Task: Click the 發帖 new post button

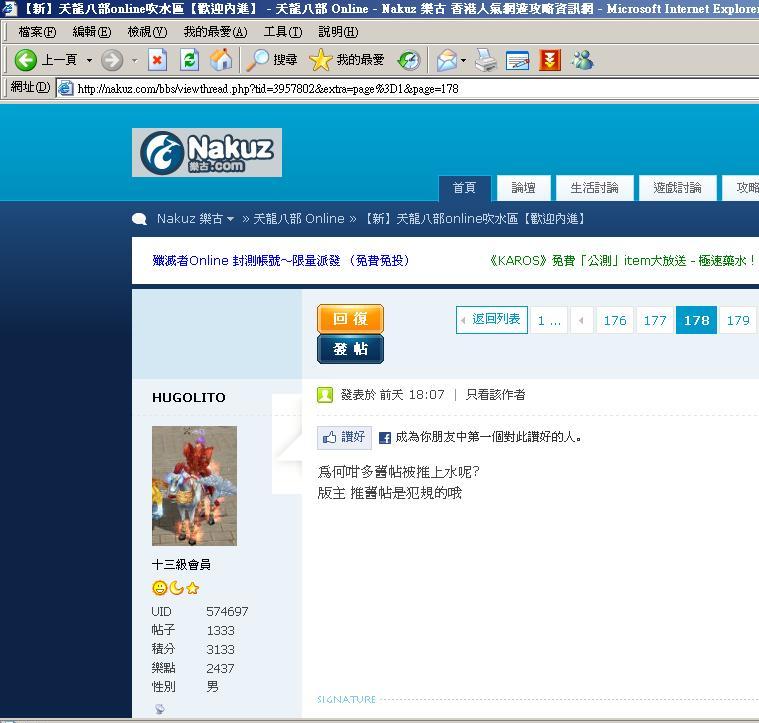Action: tap(350, 349)
